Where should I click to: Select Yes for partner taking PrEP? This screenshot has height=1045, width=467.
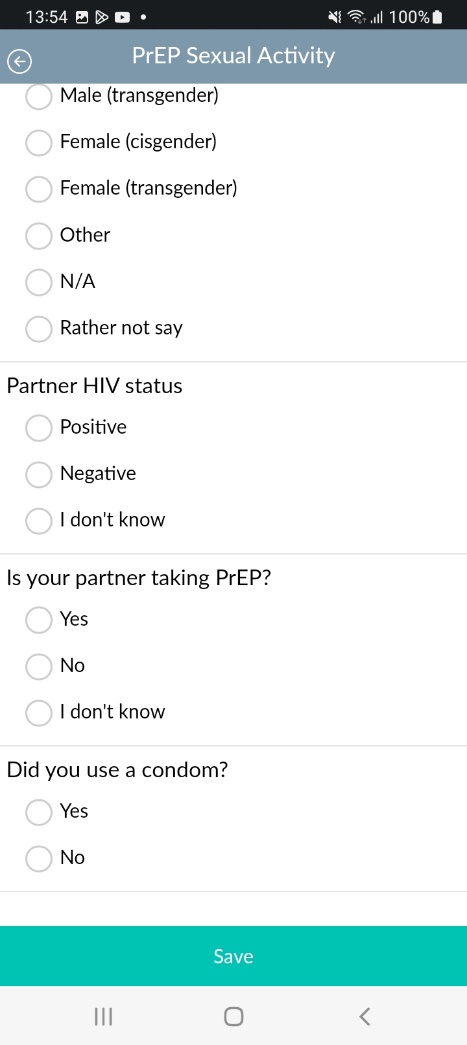(39, 619)
